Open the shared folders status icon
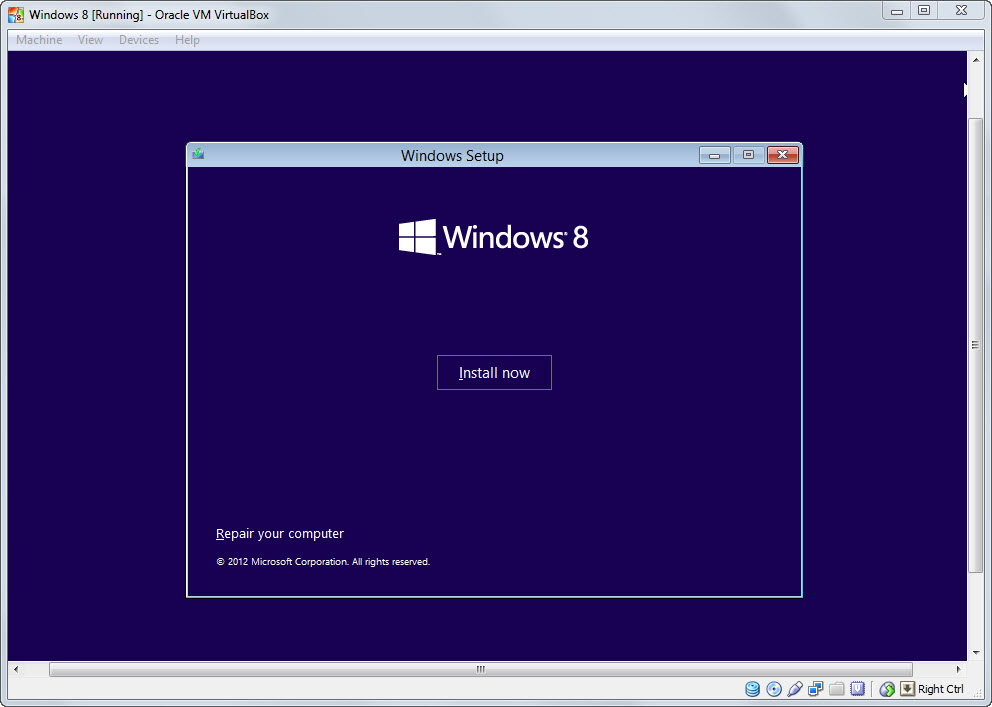 click(x=836, y=689)
